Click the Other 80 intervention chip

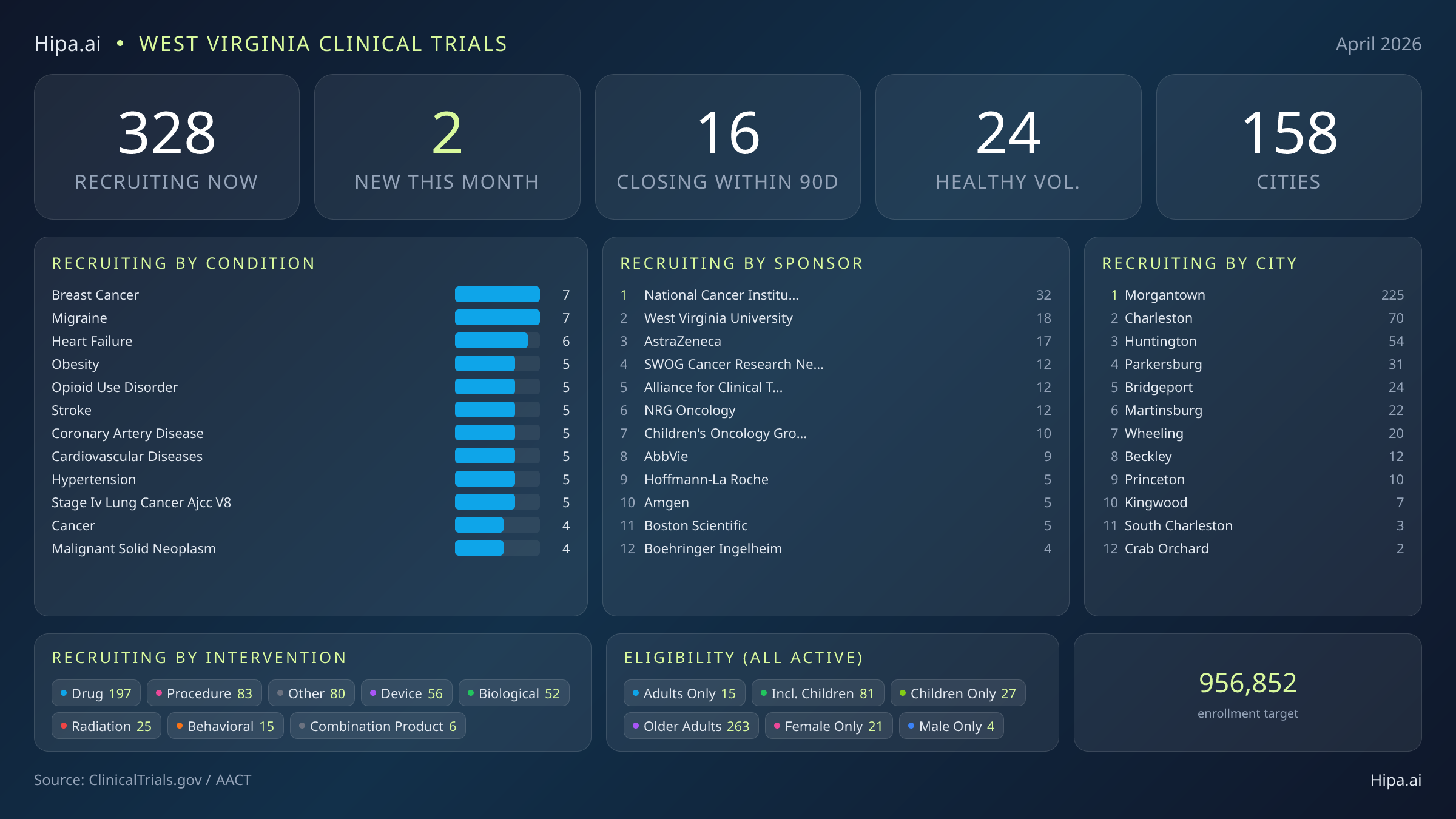[311, 693]
